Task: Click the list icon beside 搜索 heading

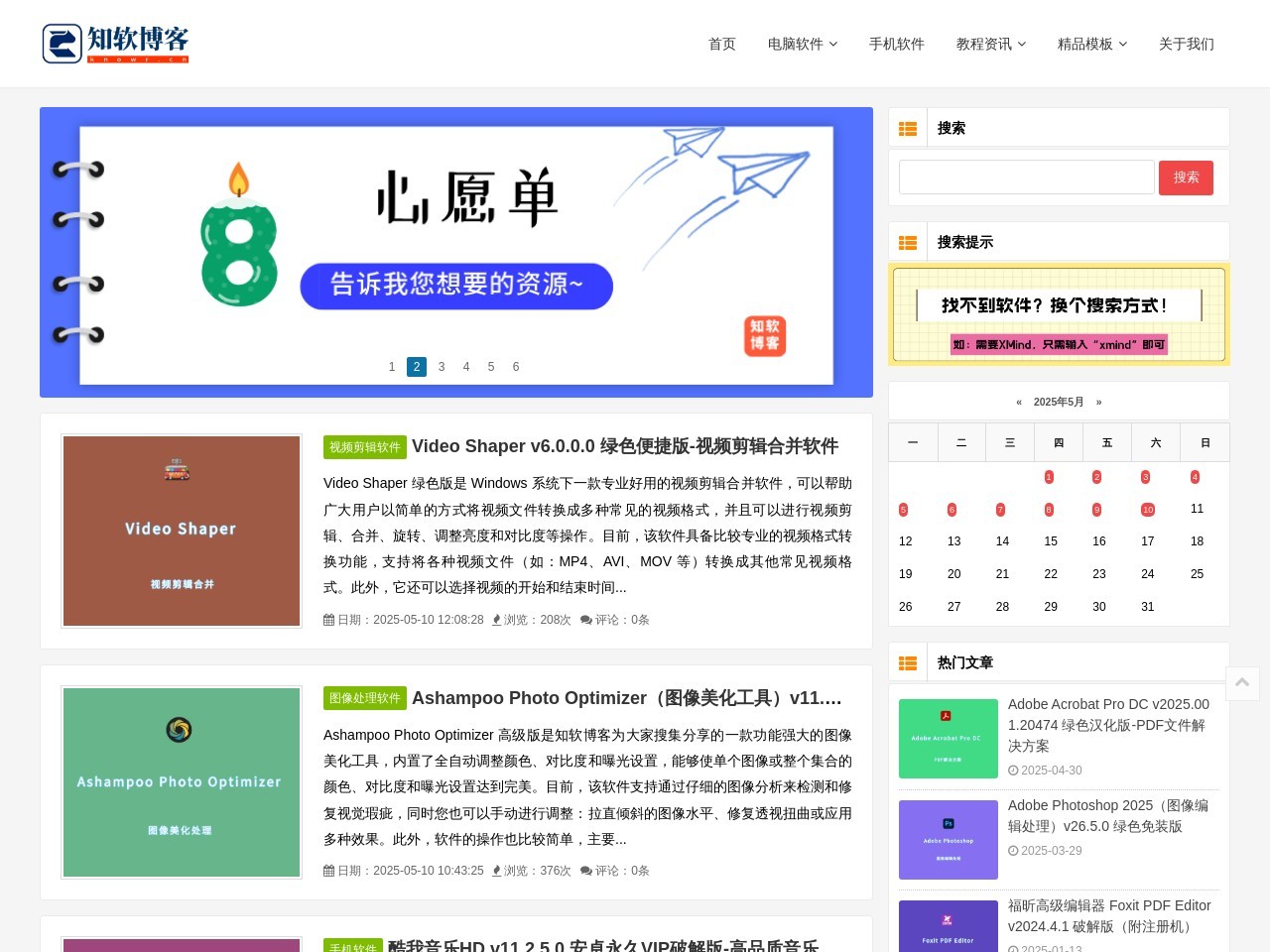Action: pos(908,129)
